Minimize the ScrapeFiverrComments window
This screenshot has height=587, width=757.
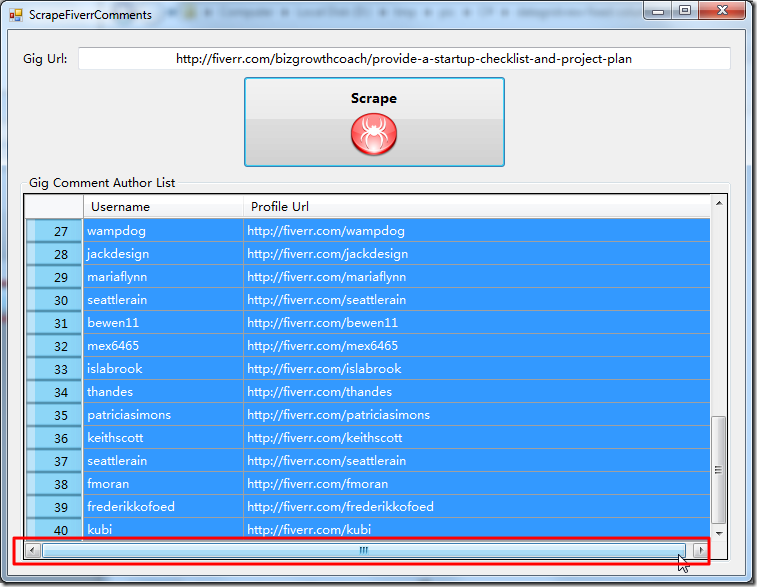(x=658, y=10)
